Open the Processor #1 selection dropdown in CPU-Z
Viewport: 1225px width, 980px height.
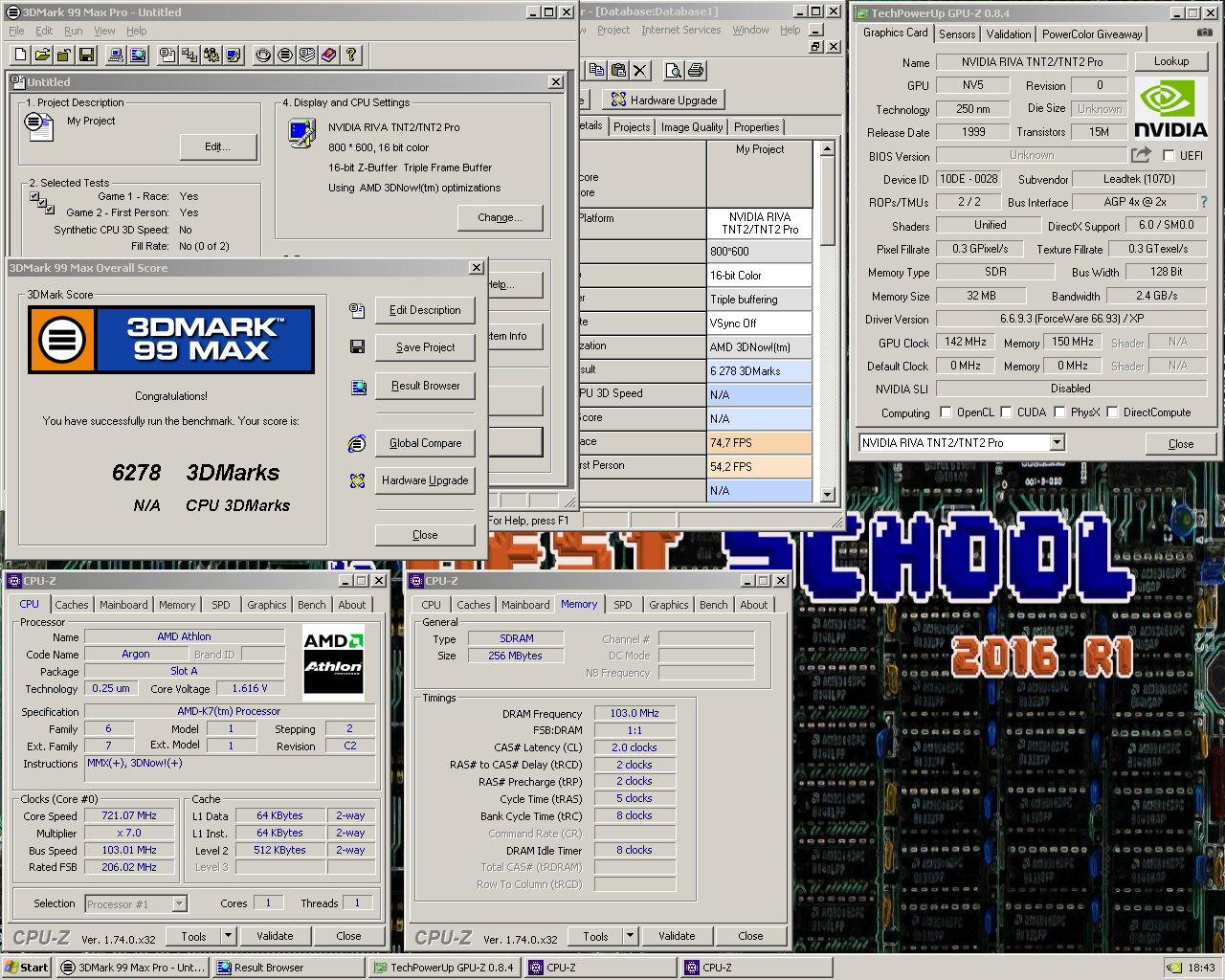coord(179,903)
